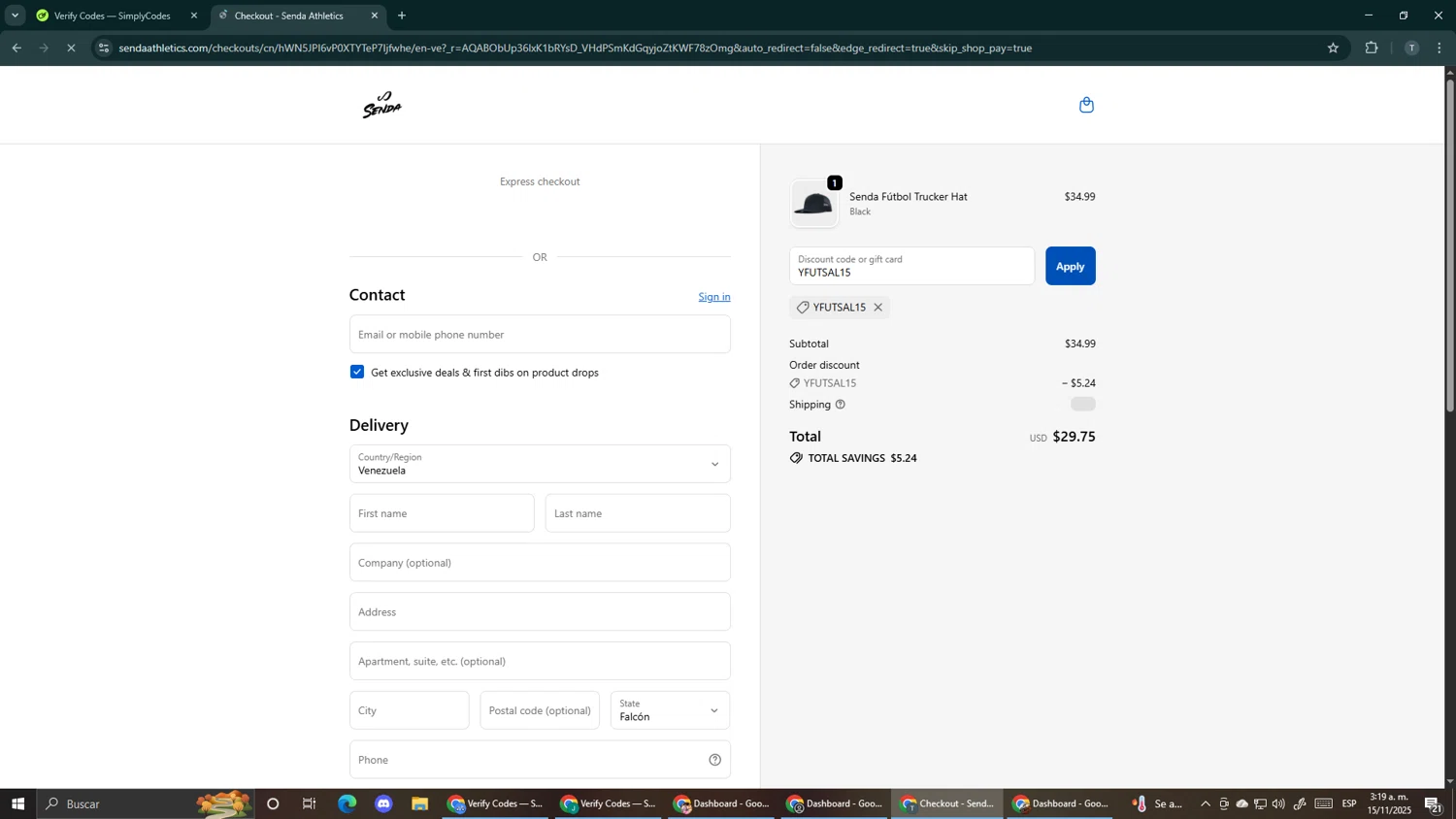Image resolution: width=1456 pixels, height=819 pixels.
Task: Focus the Company (optional) field
Action: pos(540,563)
